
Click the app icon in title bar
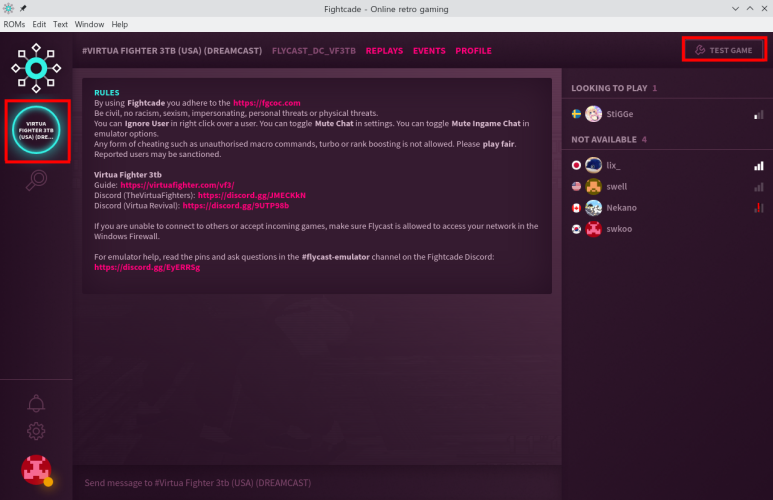click(8, 8)
